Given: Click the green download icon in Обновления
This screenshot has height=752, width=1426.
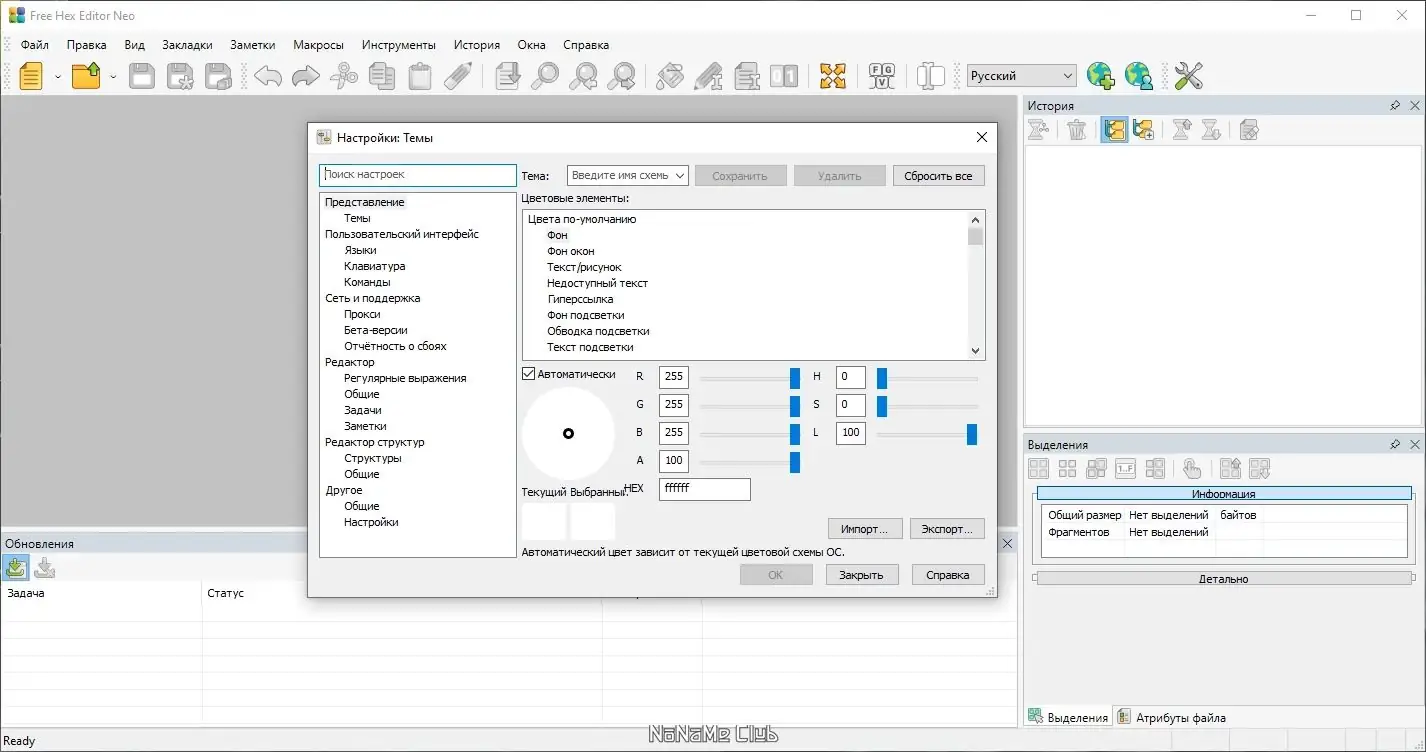Looking at the screenshot, I should tap(16, 568).
